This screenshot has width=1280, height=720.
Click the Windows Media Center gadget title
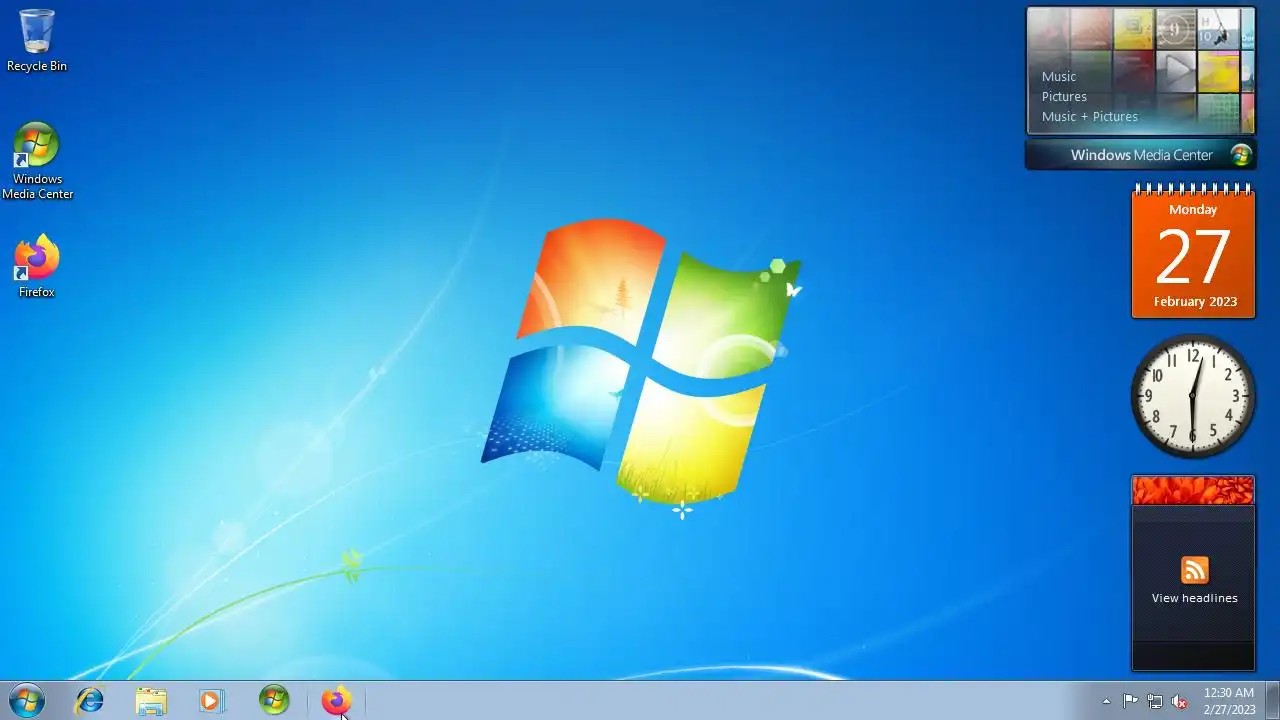coord(1141,155)
